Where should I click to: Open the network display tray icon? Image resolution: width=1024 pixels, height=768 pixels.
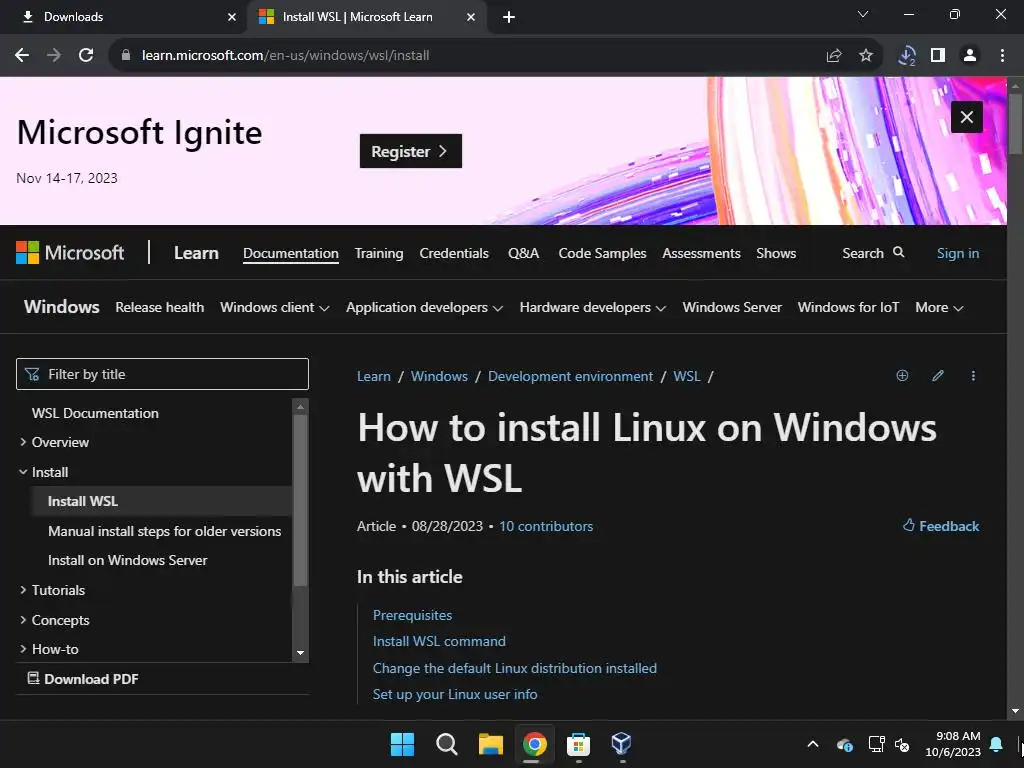[x=876, y=744]
